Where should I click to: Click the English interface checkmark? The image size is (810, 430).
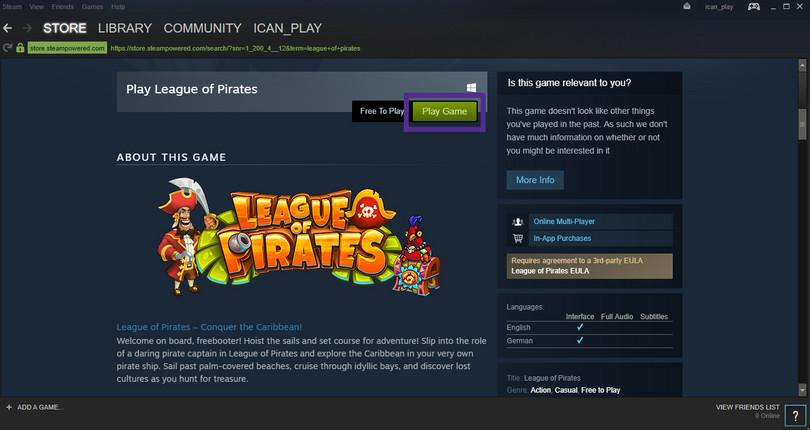pyautogui.click(x=580, y=327)
